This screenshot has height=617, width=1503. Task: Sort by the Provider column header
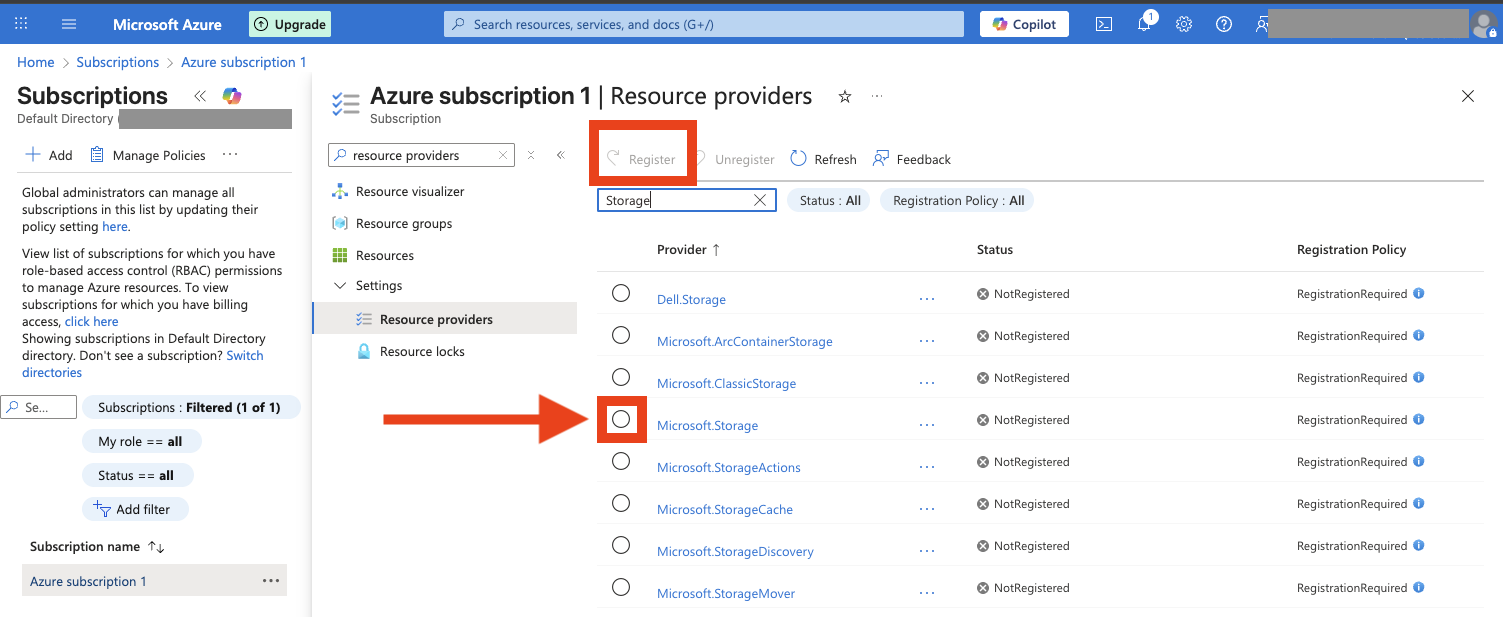click(687, 250)
